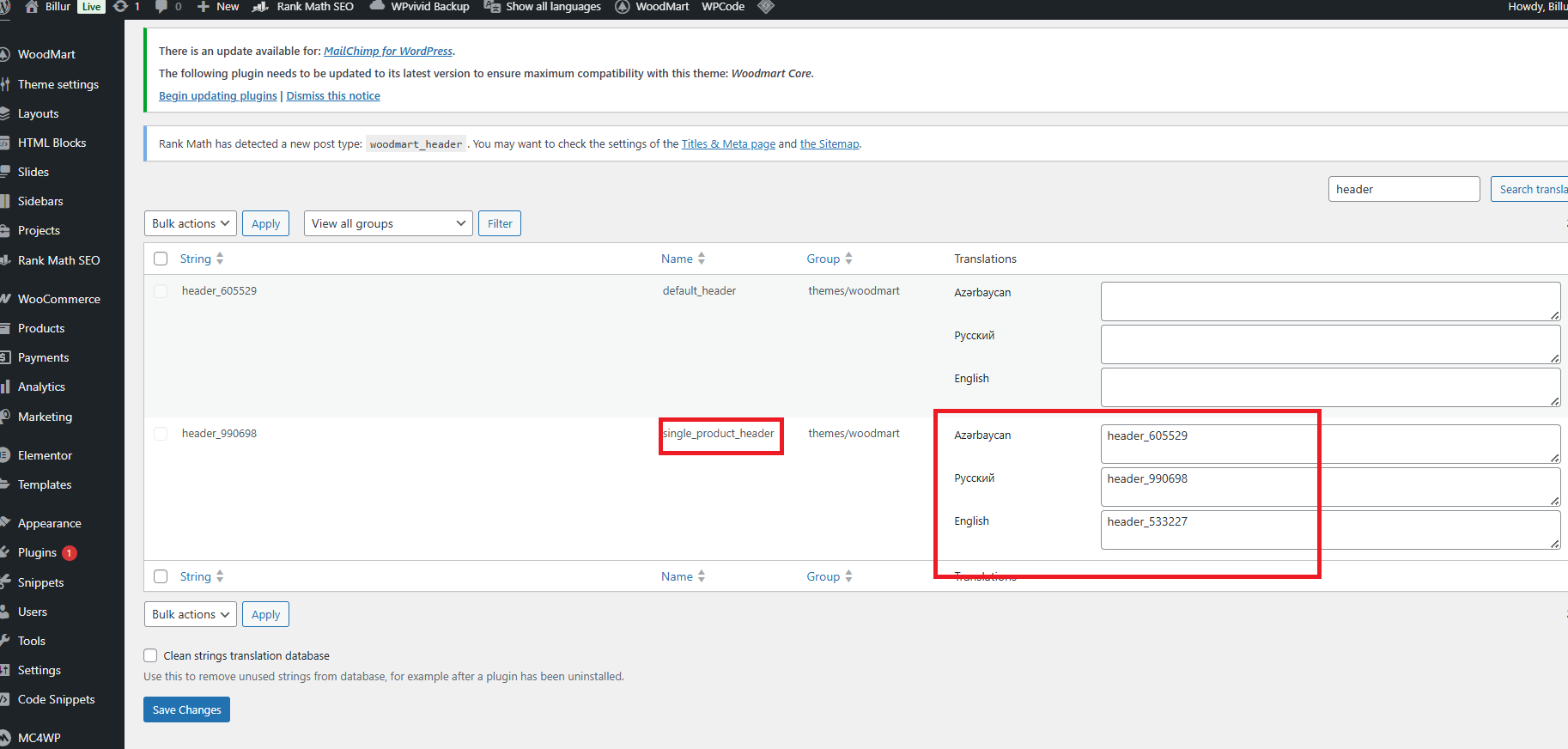The image size is (1568, 749).
Task: Open Code Snippets menu item
Action: tap(57, 699)
